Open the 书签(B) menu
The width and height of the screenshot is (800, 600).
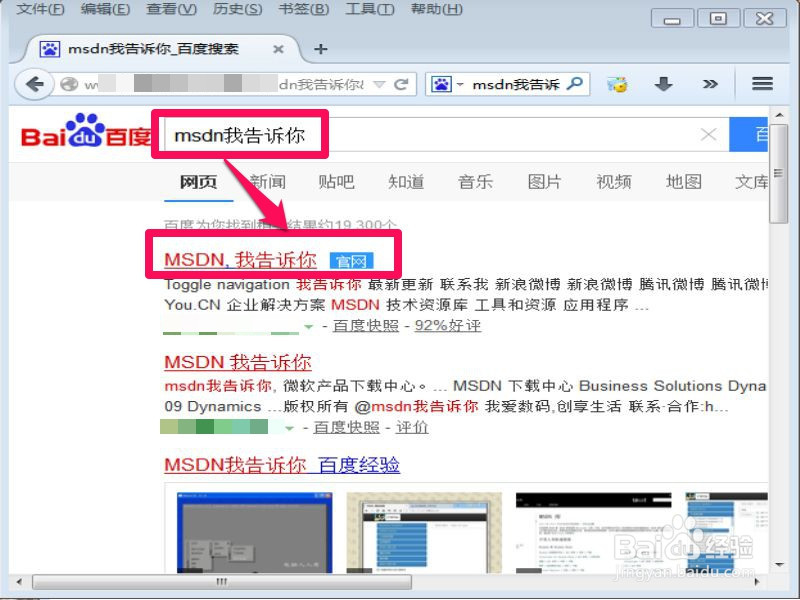click(304, 9)
